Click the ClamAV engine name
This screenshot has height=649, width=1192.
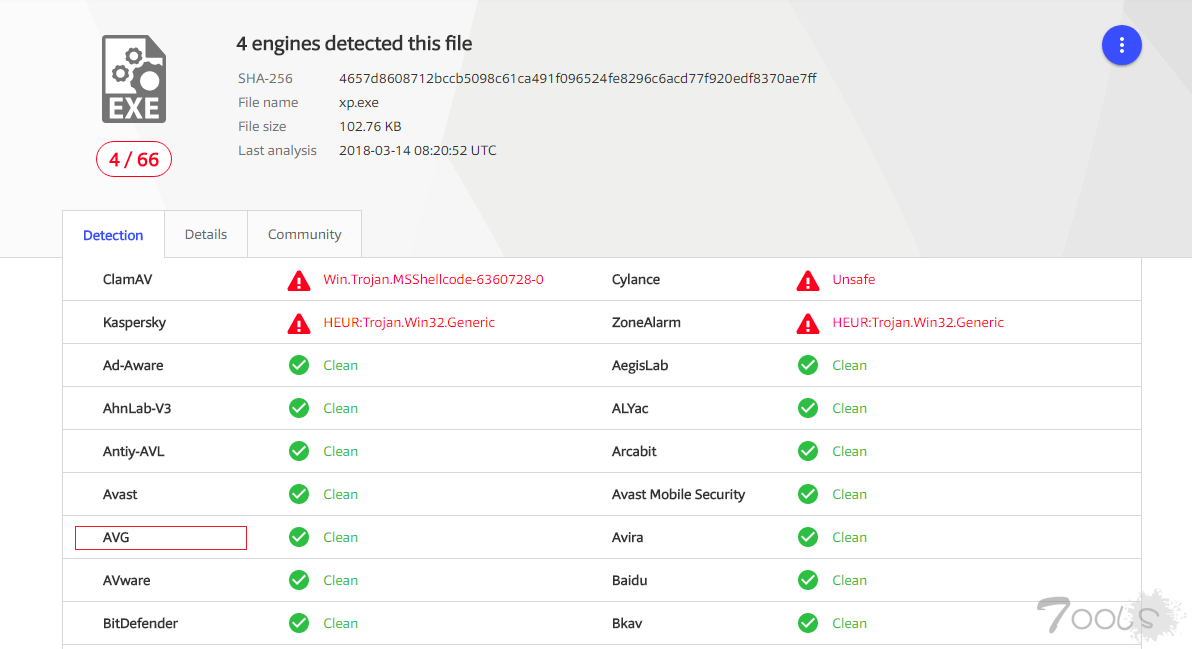[x=128, y=280]
